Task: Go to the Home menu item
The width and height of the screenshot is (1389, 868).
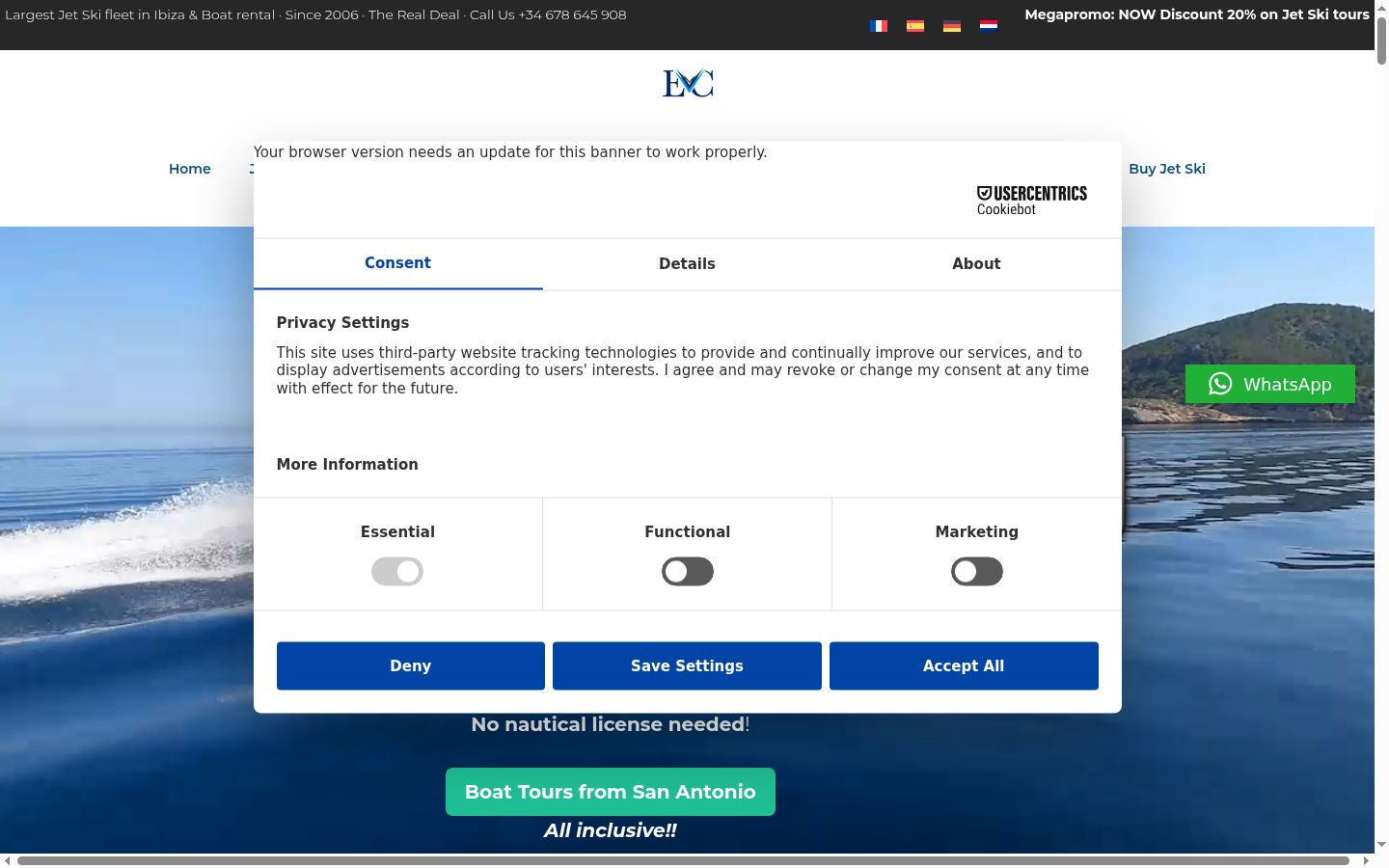Action: pyautogui.click(x=190, y=169)
